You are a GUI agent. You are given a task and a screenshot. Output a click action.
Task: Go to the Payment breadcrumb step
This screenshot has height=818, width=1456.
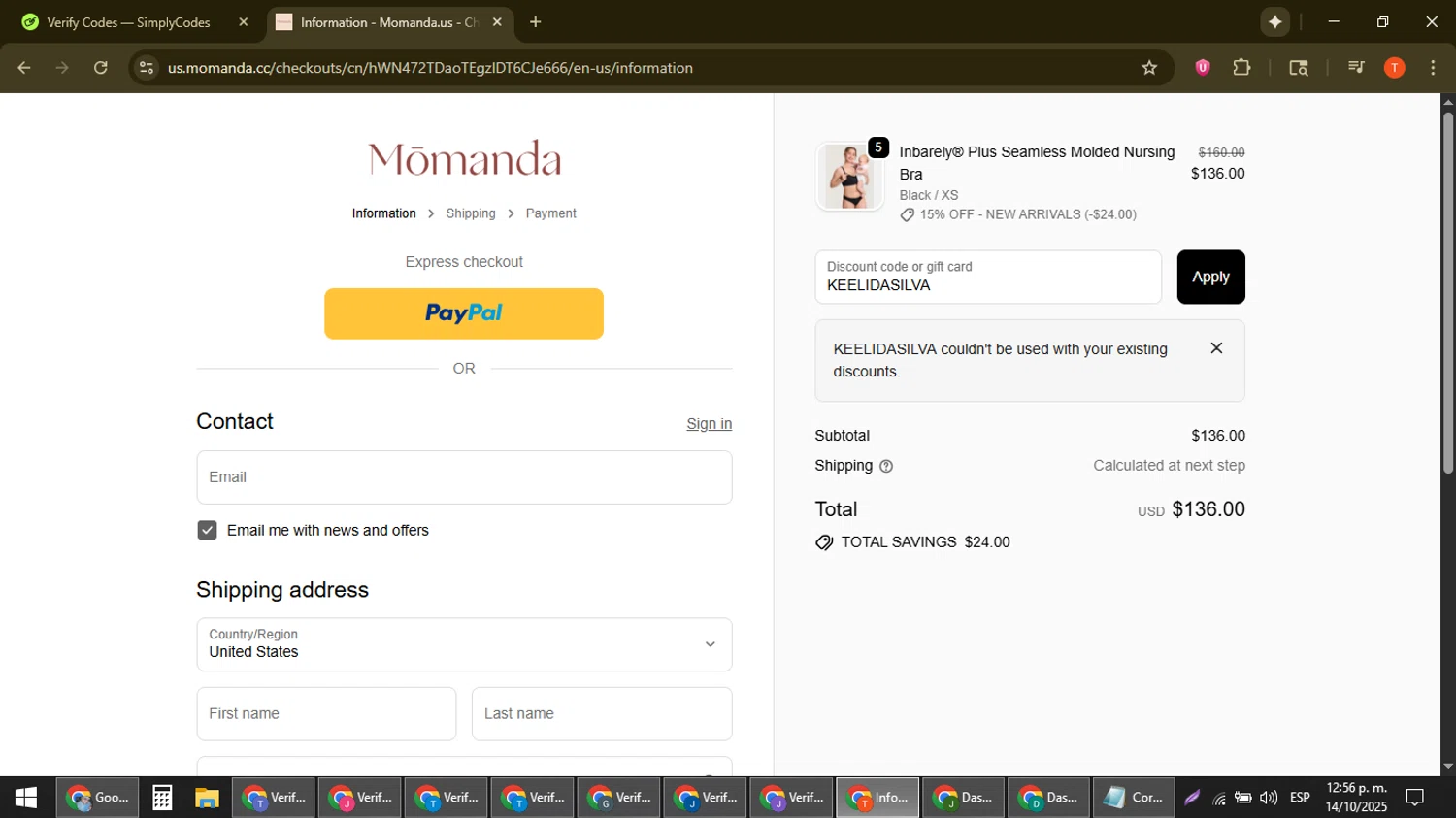click(550, 213)
